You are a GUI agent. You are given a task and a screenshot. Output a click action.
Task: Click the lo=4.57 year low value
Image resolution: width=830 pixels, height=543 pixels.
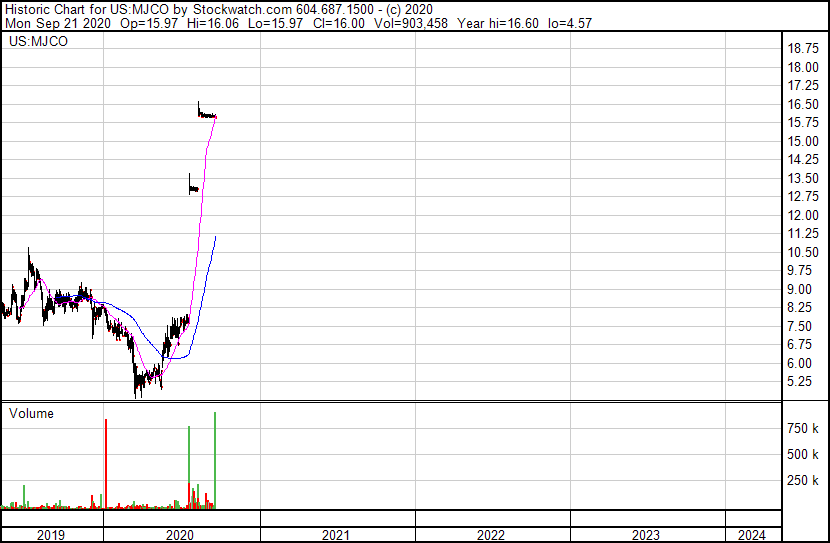[x=570, y=23]
